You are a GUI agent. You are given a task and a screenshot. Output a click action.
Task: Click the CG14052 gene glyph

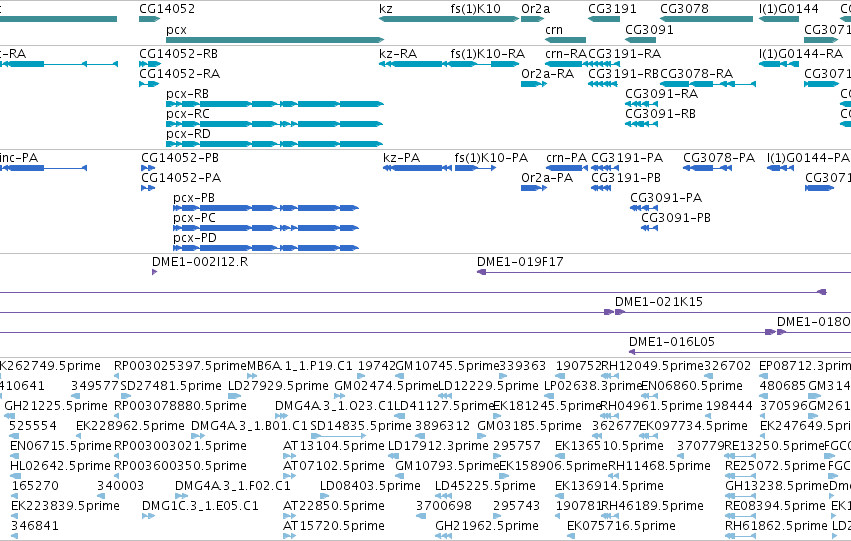click(x=149, y=19)
